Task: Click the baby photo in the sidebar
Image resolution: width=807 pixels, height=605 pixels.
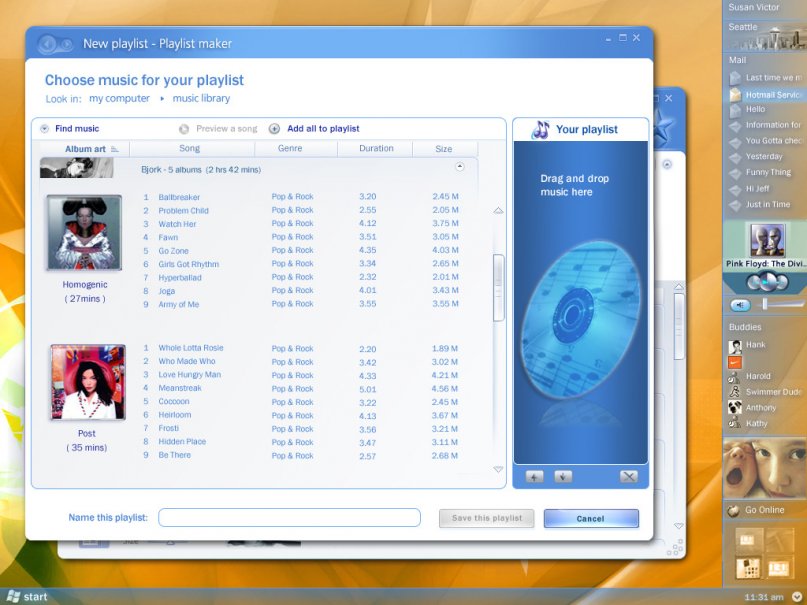Action: click(x=764, y=468)
